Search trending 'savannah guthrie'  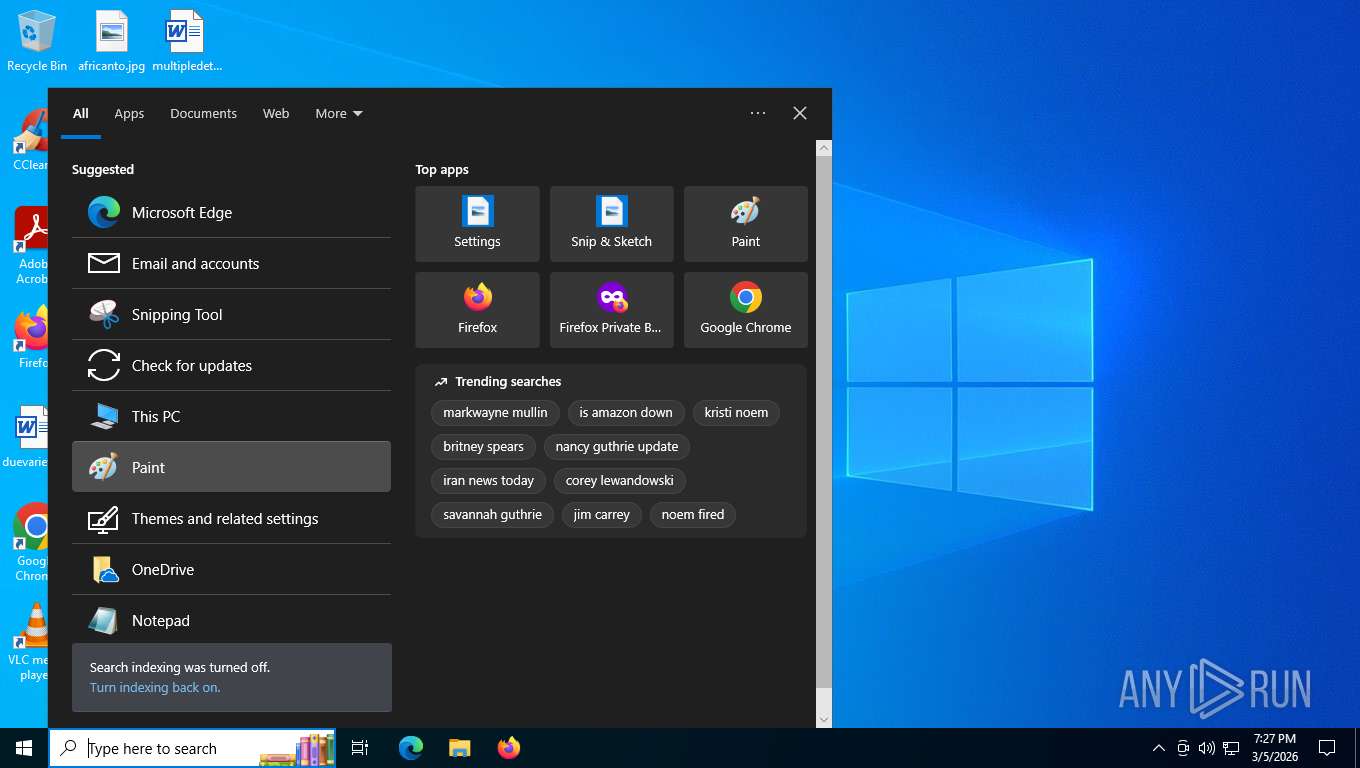pos(492,514)
